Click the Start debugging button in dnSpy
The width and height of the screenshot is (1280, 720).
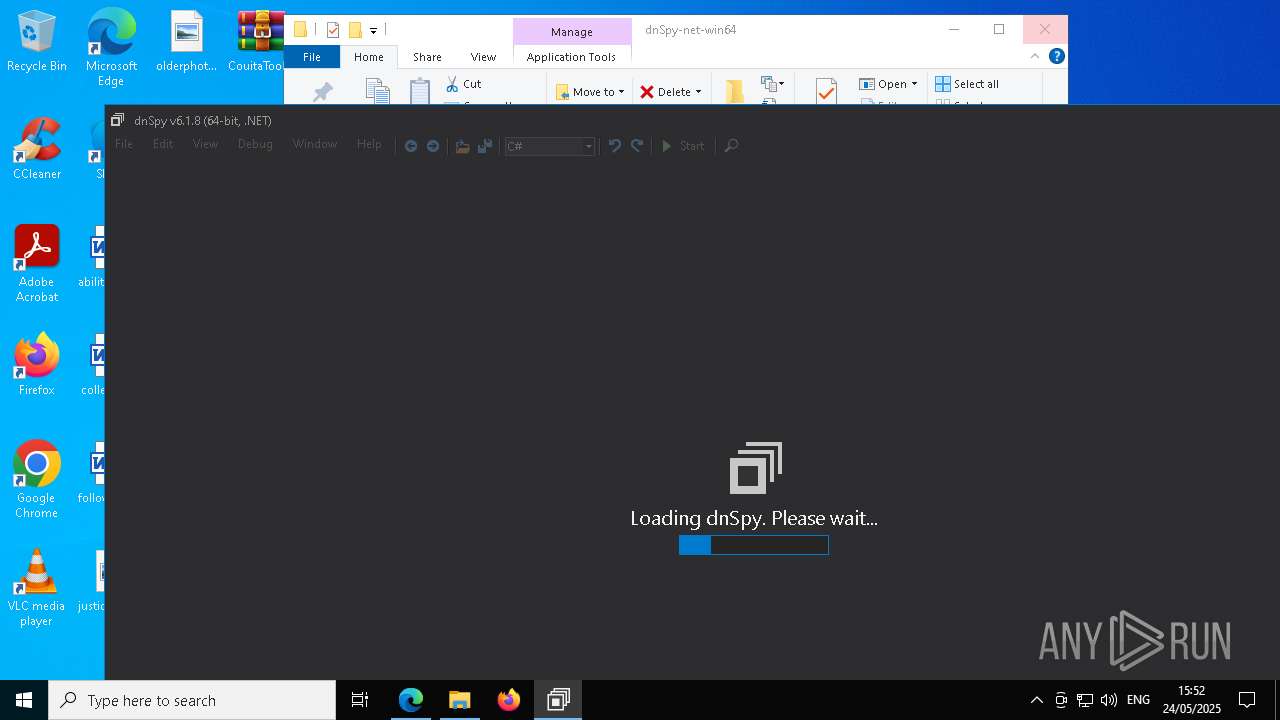pos(683,146)
